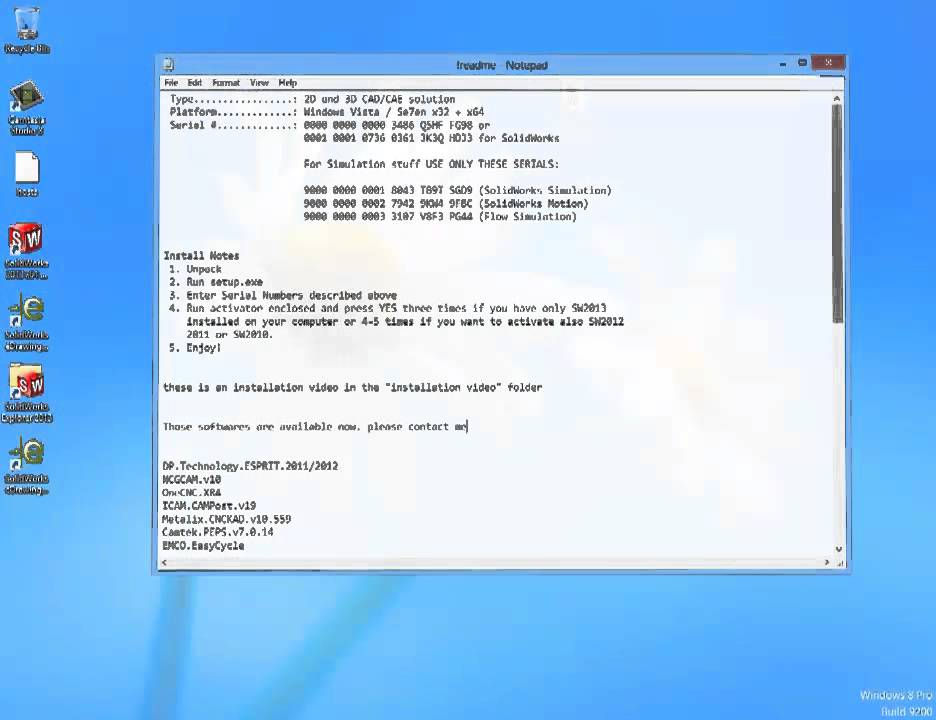936x720 pixels.
Task: Select the first SolidWorks eDrawings desktop icon
Action: pyautogui.click(x=26, y=322)
